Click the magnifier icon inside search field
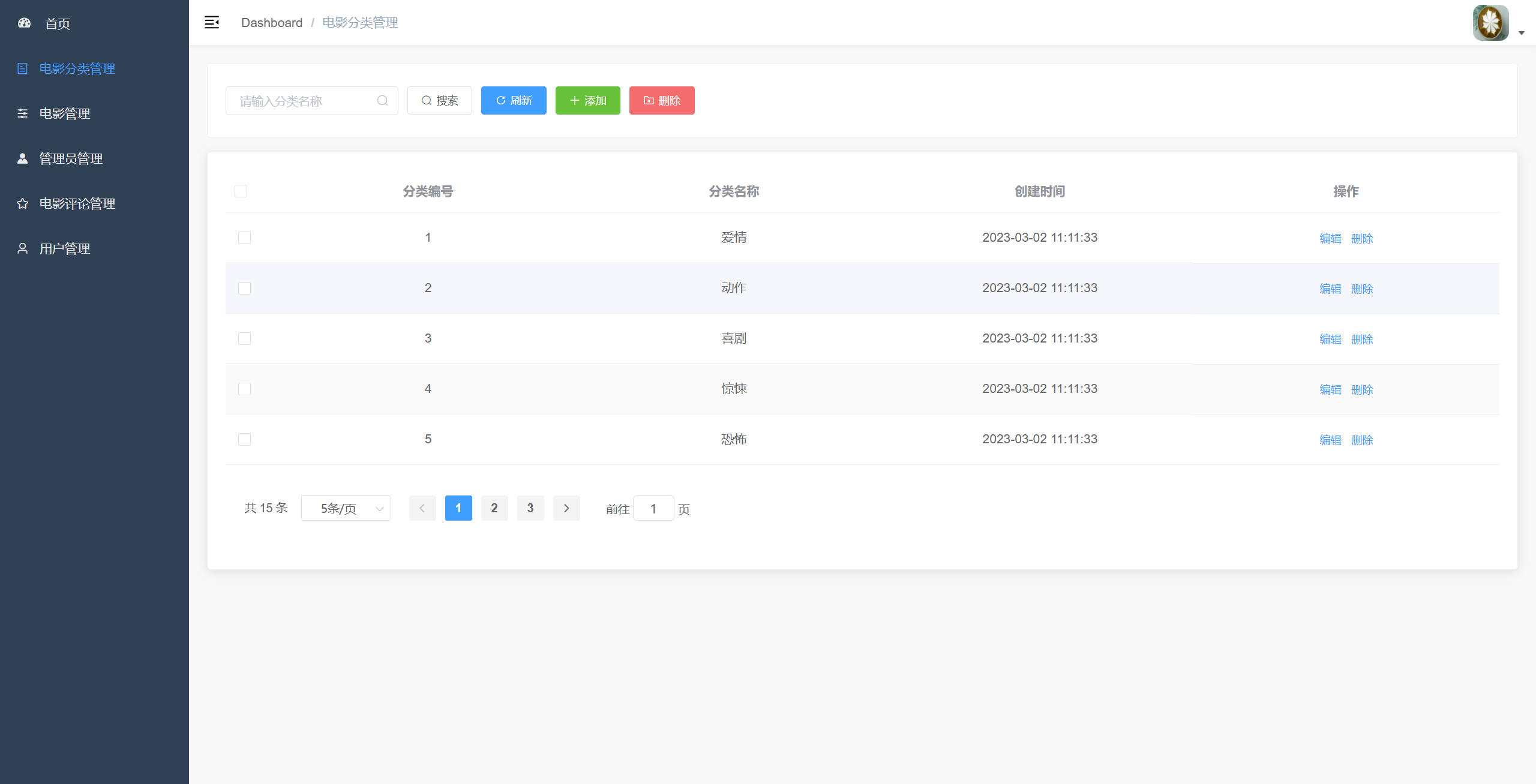The width and height of the screenshot is (1536, 784). click(x=382, y=101)
